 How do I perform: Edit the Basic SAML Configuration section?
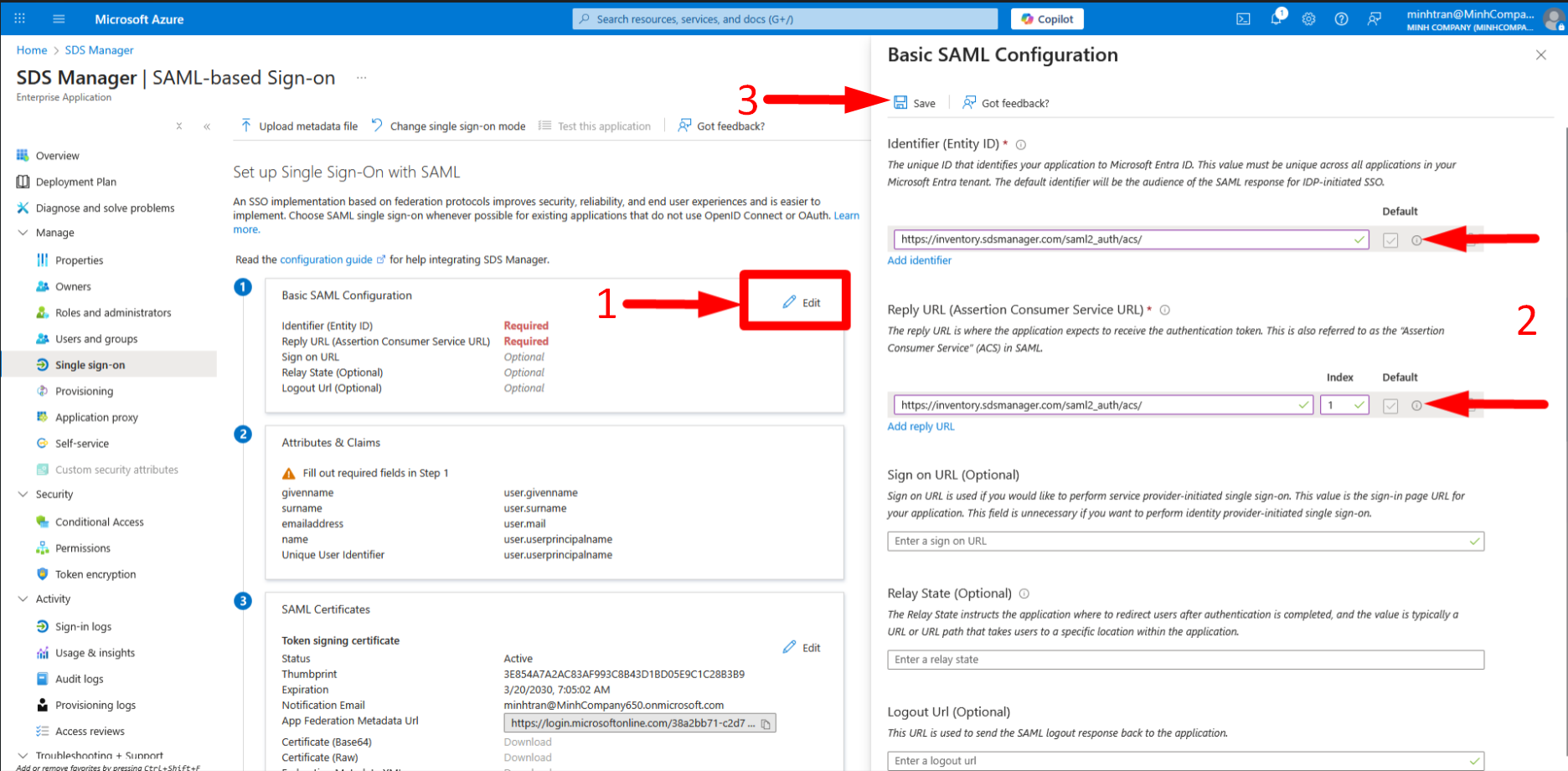pos(802,302)
